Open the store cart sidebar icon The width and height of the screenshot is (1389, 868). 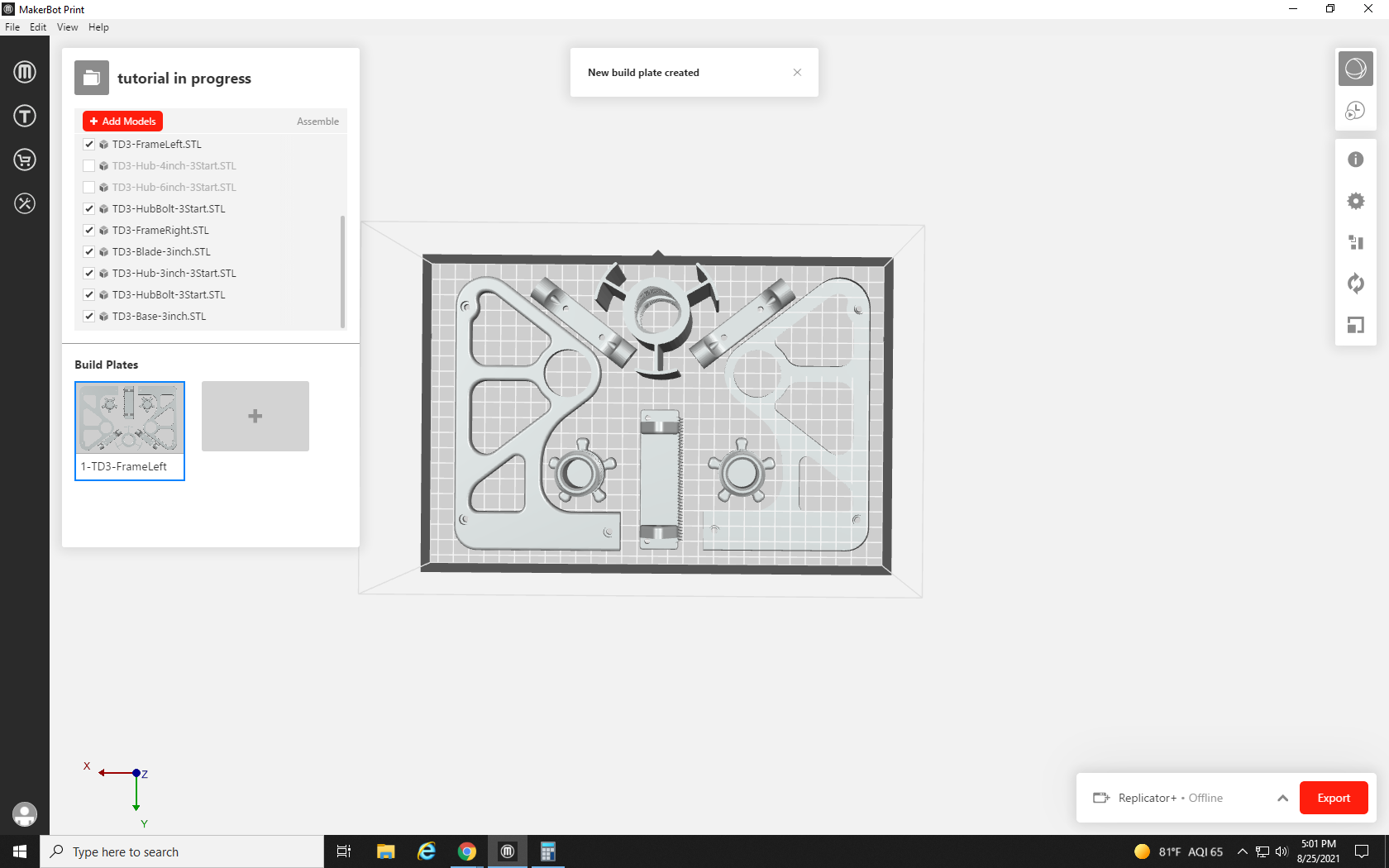[x=25, y=160]
